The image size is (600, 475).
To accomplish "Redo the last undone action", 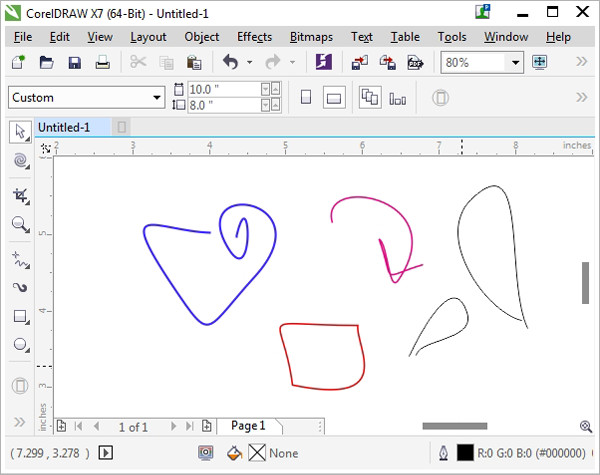I will pos(272,62).
